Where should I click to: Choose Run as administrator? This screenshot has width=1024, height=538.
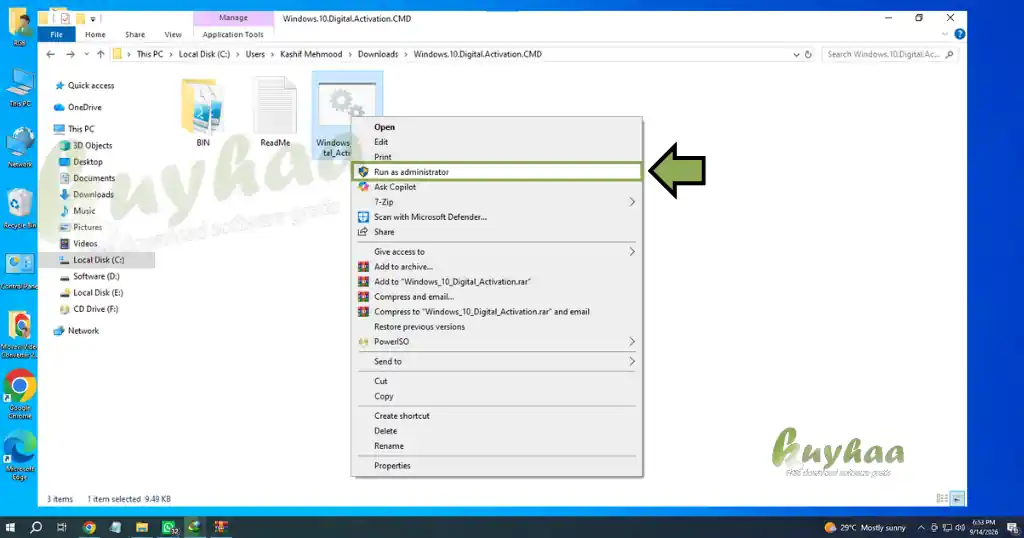tap(496, 172)
